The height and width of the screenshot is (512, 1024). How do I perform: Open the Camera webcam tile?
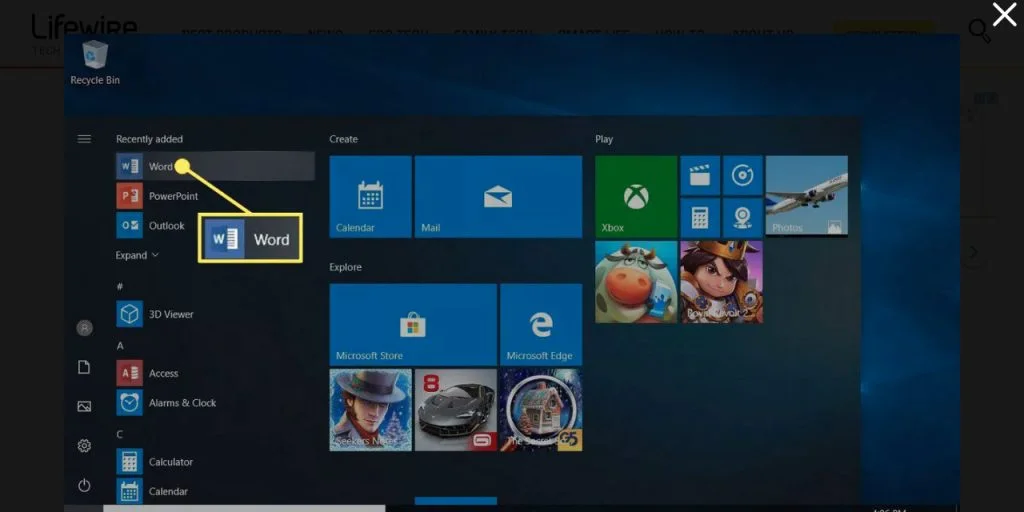pos(743,218)
